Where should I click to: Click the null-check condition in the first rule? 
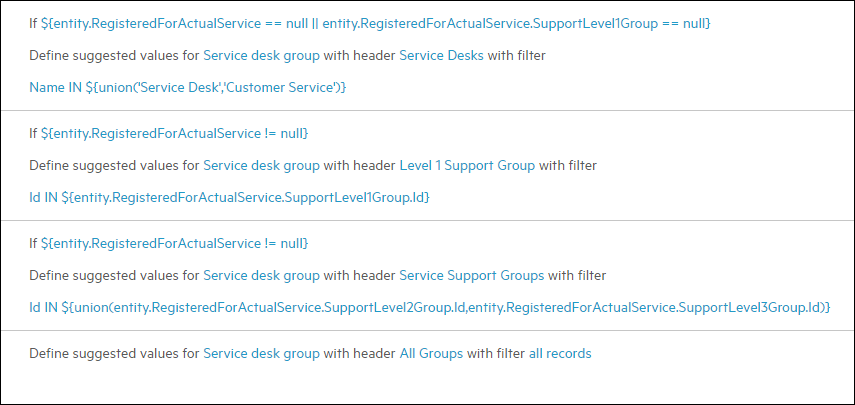point(376,23)
